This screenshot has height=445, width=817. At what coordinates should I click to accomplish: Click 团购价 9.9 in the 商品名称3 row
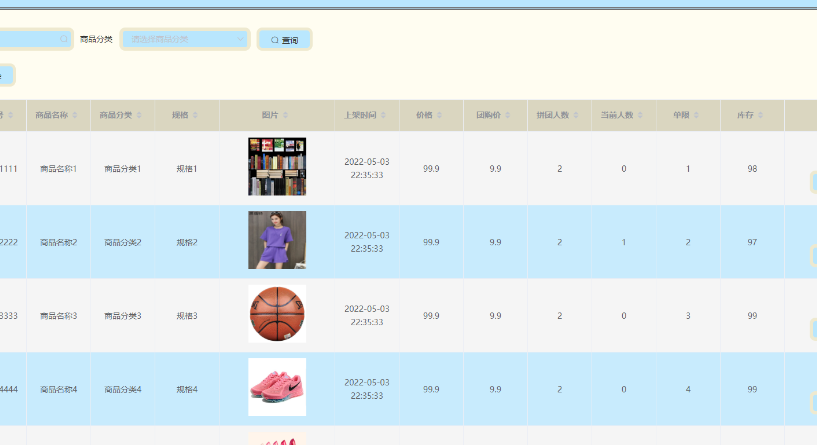click(x=495, y=316)
